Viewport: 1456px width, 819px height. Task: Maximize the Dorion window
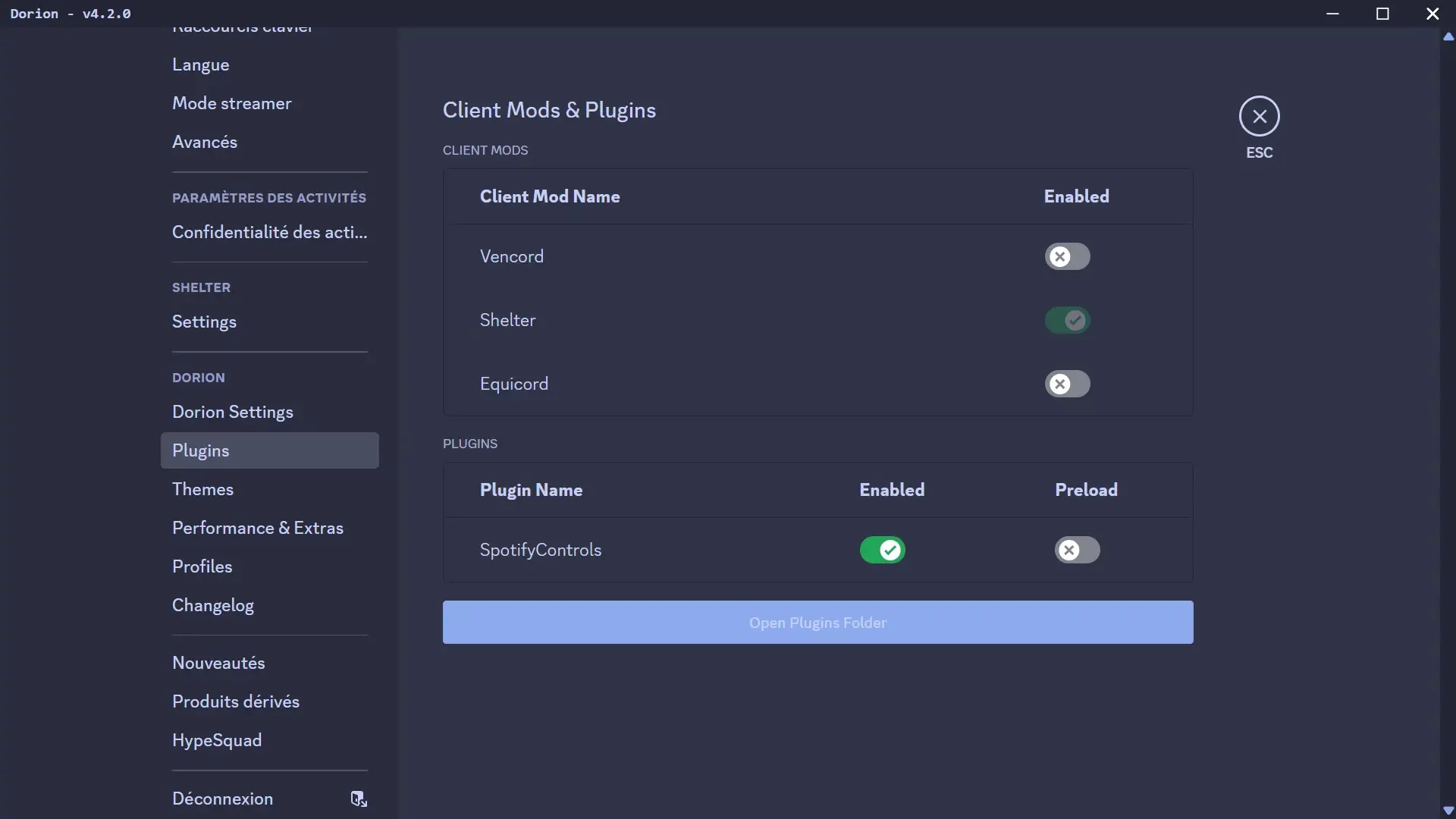1382,14
